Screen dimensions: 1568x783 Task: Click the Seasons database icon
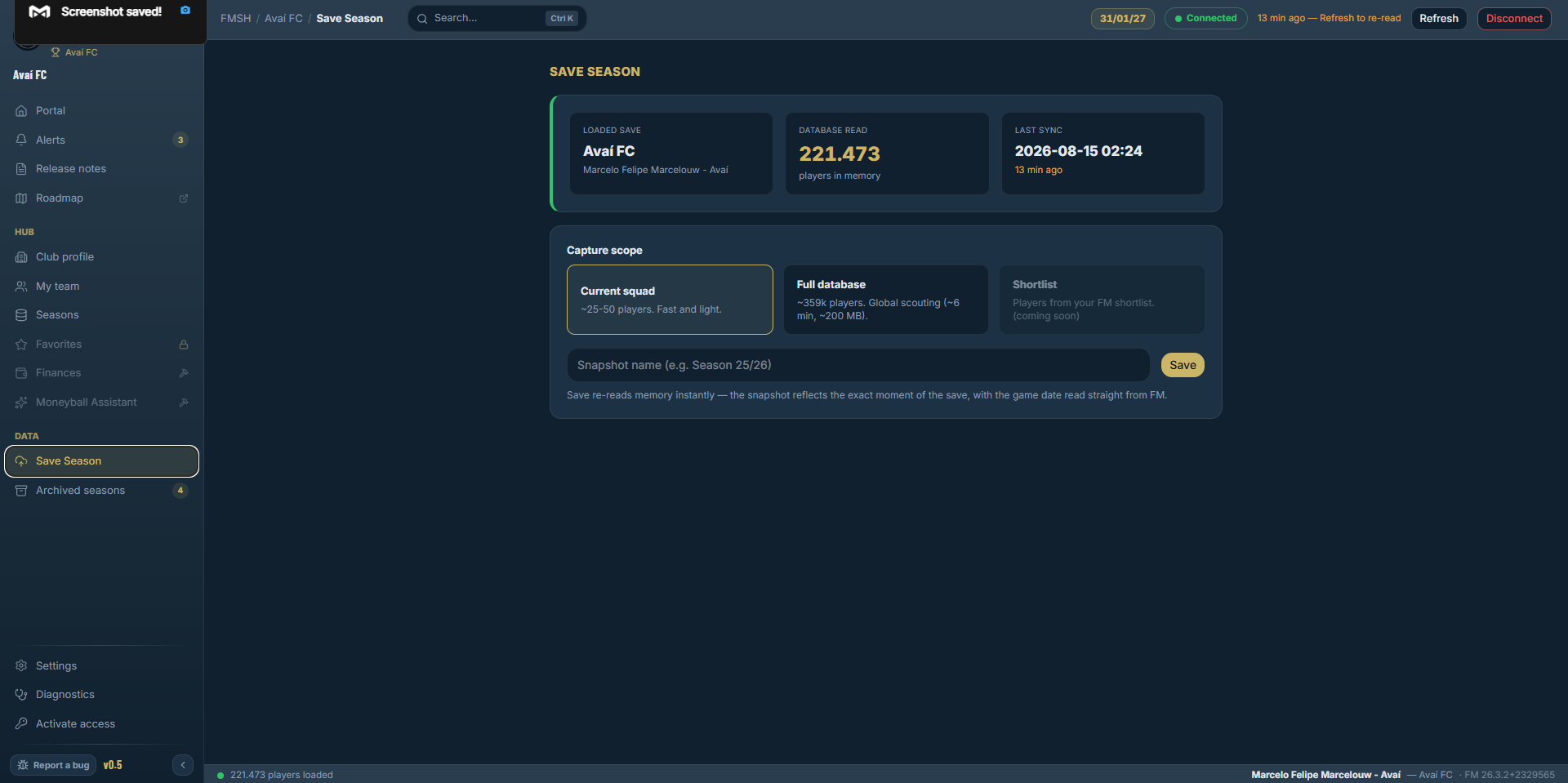[21, 315]
